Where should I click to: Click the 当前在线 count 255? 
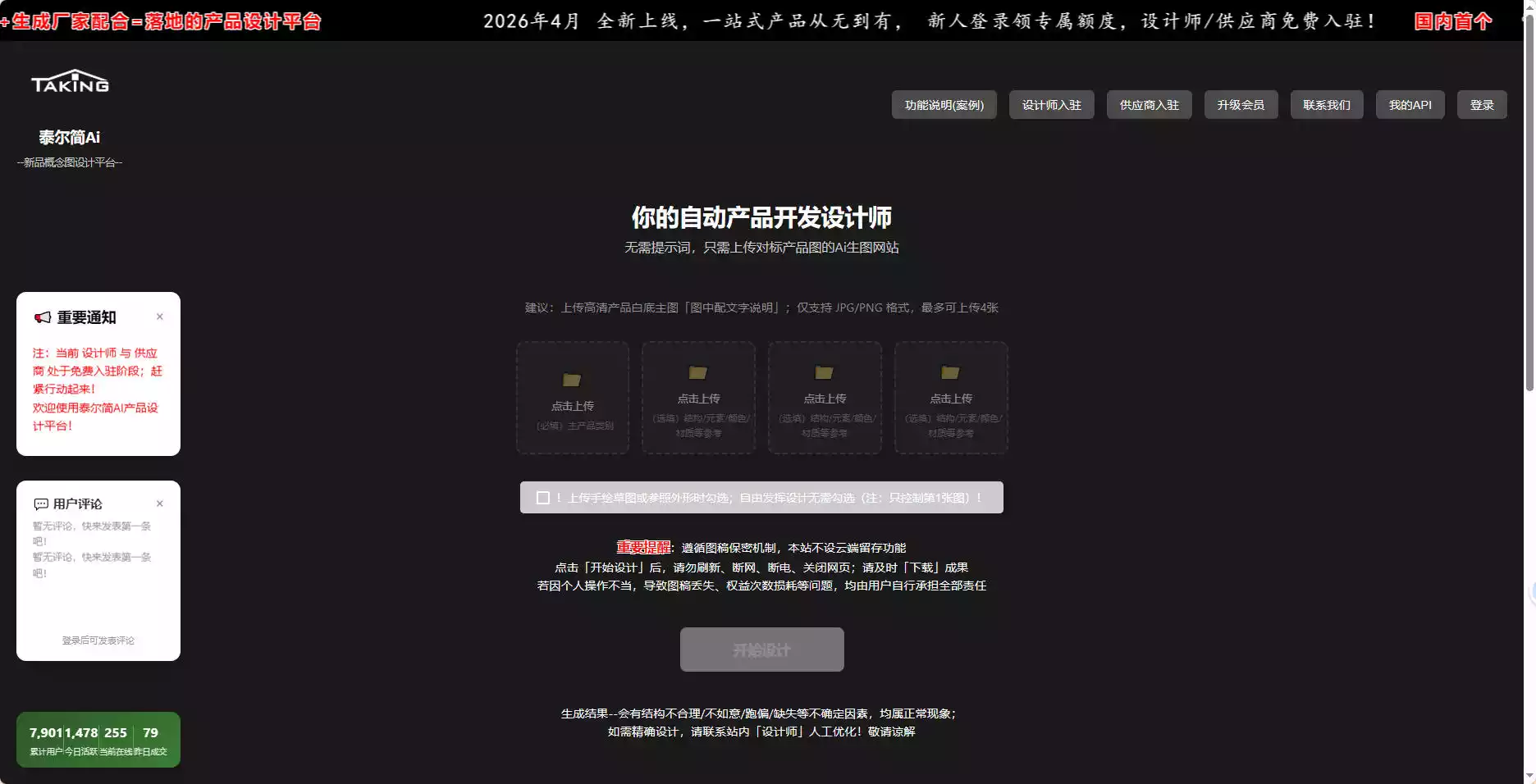[x=116, y=733]
